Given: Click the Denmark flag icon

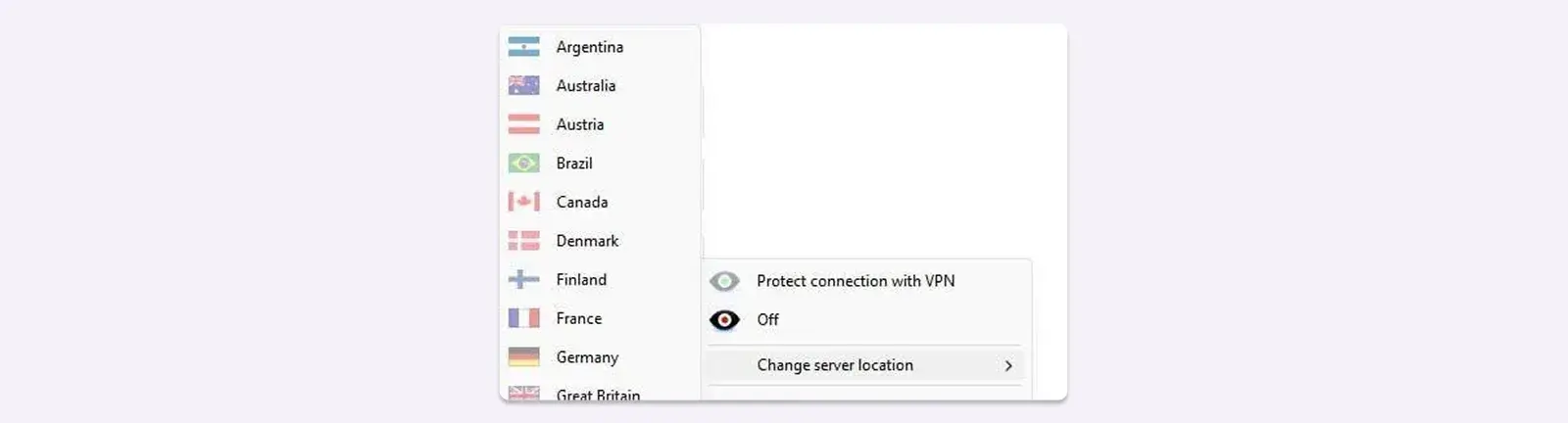Looking at the screenshot, I should point(523,241).
